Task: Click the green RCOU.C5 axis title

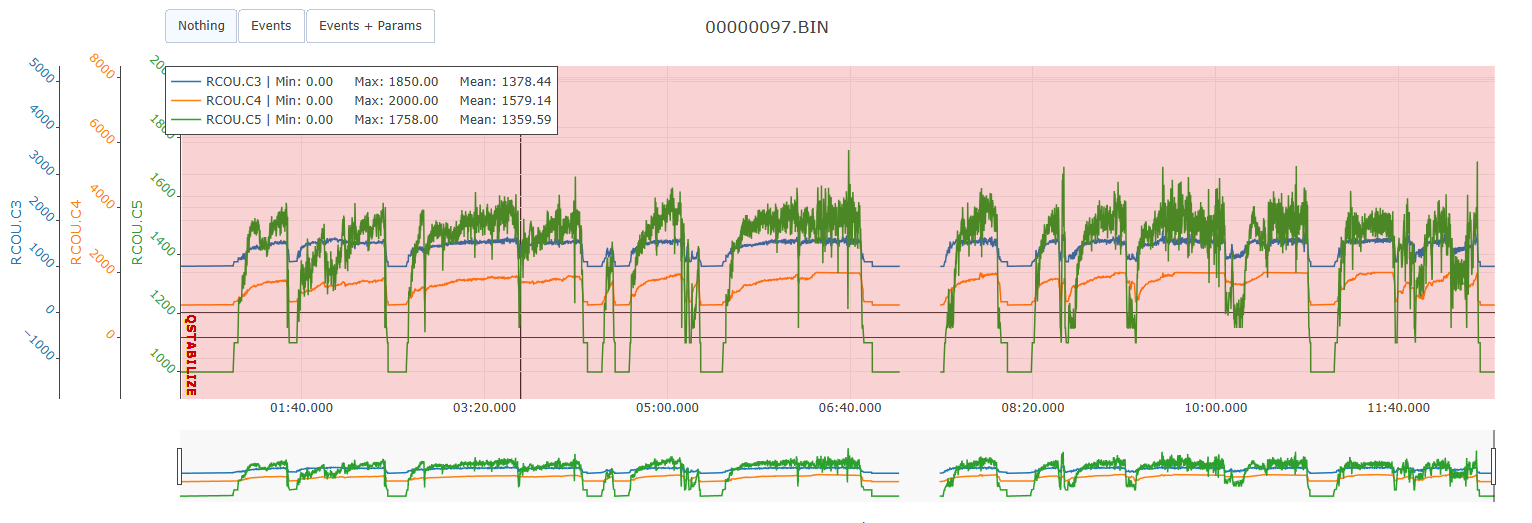Action: (137, 233)
